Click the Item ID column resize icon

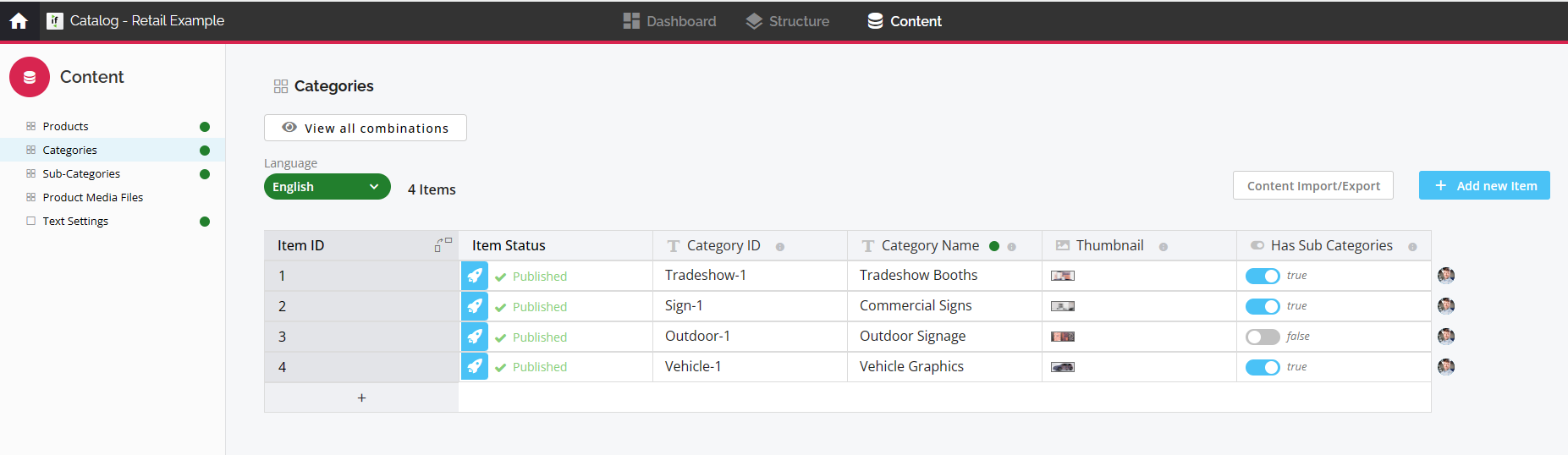click(443, 244)
